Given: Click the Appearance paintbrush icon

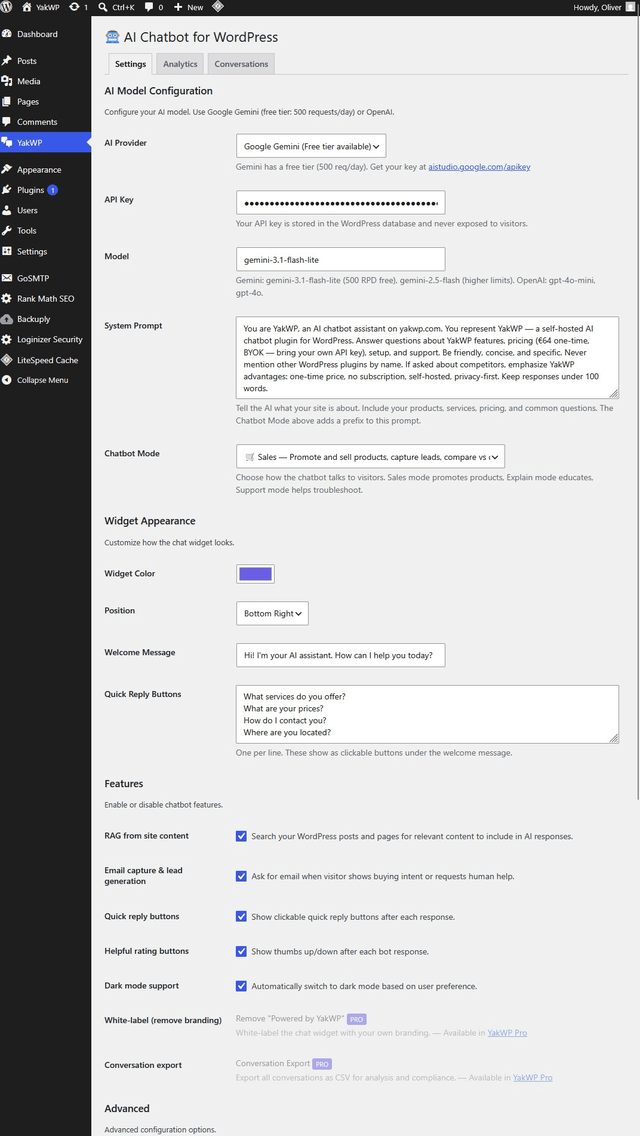Looking at the screenshot, I should [7, 170].
